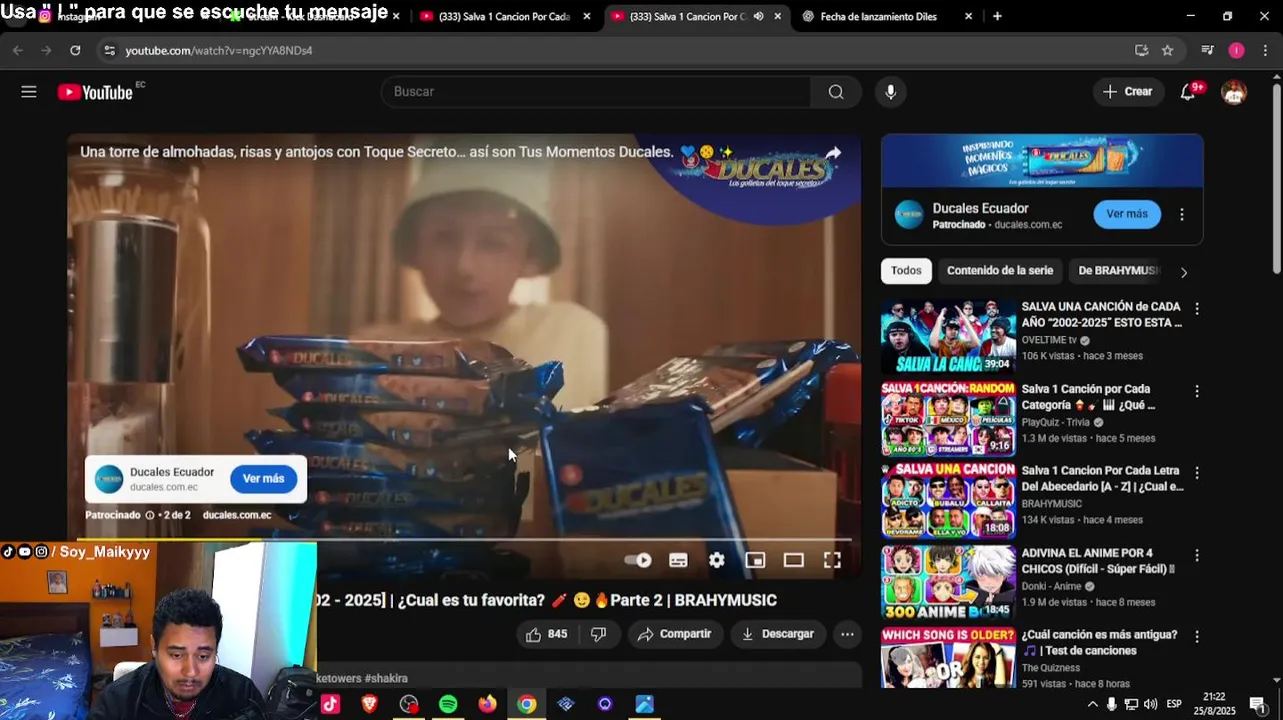Viewport: 1283px width, 720px height.
Task: Show more filter chips with the arrow
Action: pyautogui.click(x=1184, y=272)
